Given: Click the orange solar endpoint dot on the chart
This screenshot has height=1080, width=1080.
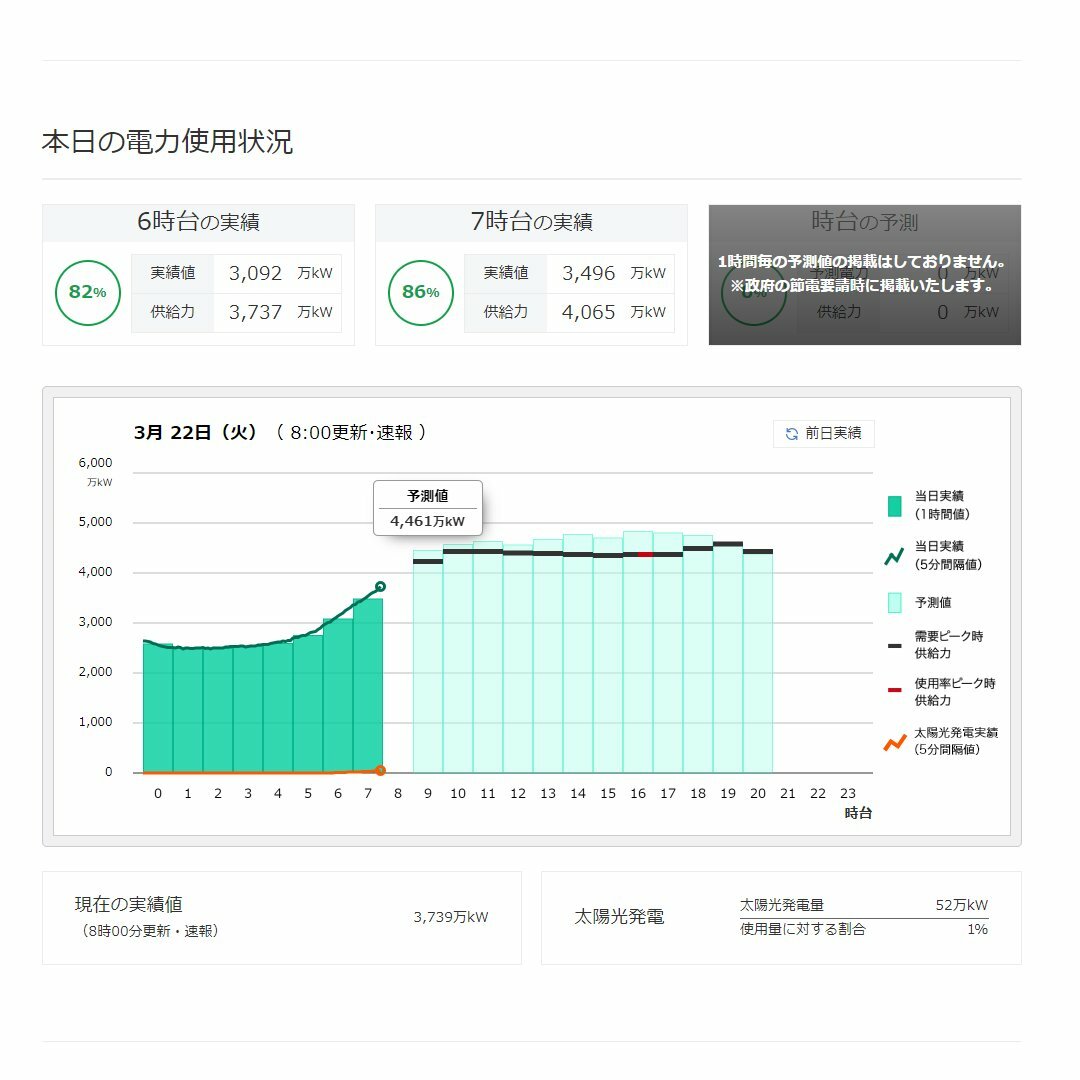Looking at the screenshot, I should tap(380, 770).
